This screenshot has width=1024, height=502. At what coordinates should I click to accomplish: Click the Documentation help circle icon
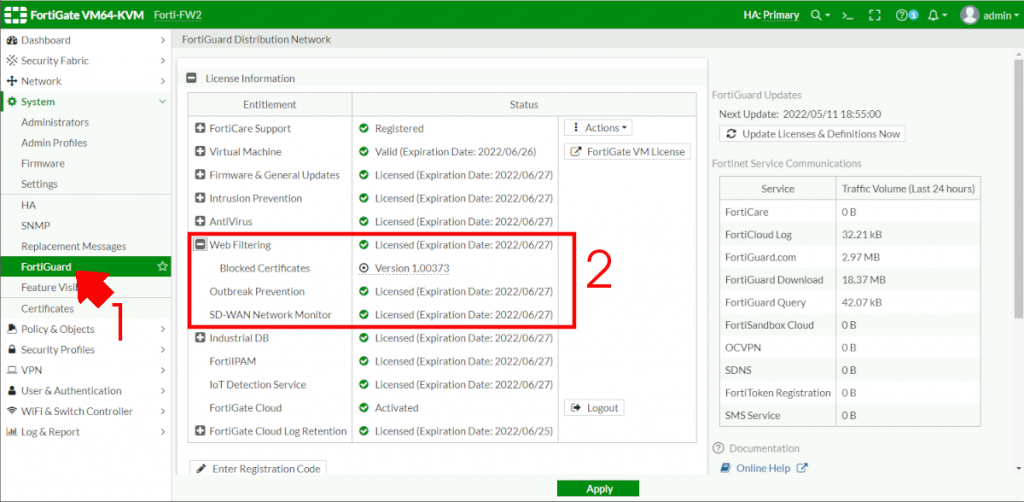coord(718,448)
